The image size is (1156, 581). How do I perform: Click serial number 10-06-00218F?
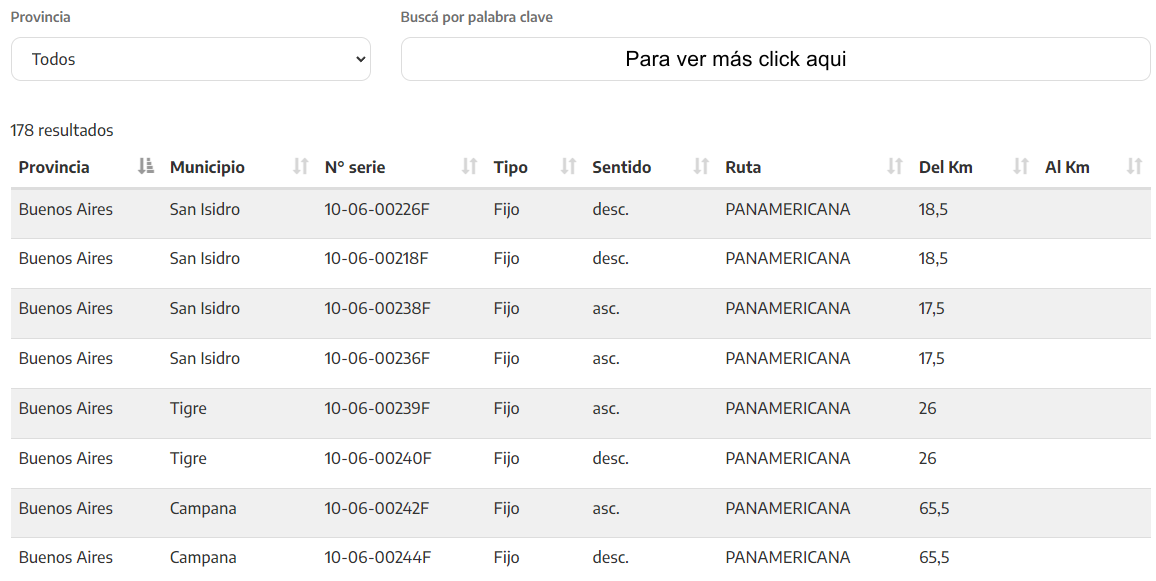pyautogui.click(x=376, y=258)
